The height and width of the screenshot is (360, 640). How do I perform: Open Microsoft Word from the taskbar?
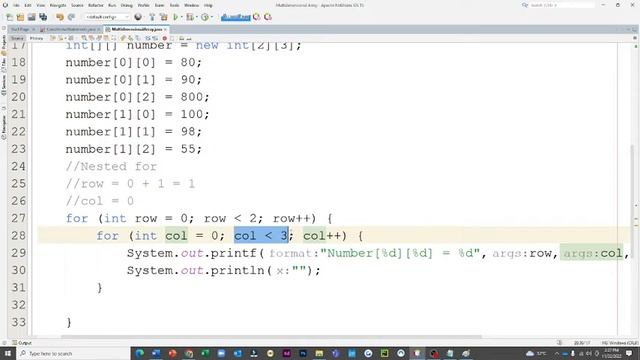[156, 353]
